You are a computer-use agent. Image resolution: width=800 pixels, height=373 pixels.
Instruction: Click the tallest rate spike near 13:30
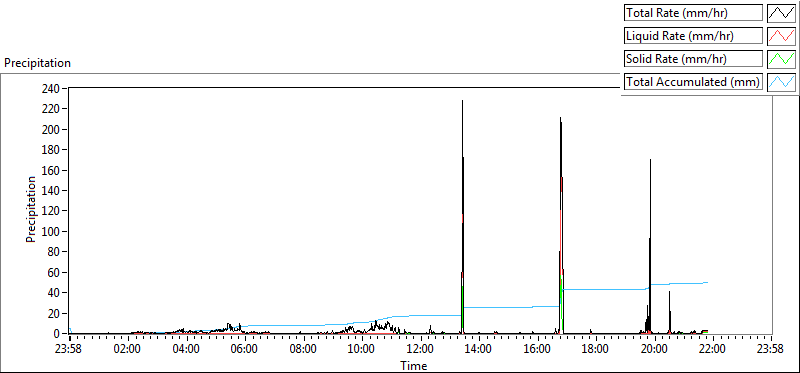click(462, 216)
